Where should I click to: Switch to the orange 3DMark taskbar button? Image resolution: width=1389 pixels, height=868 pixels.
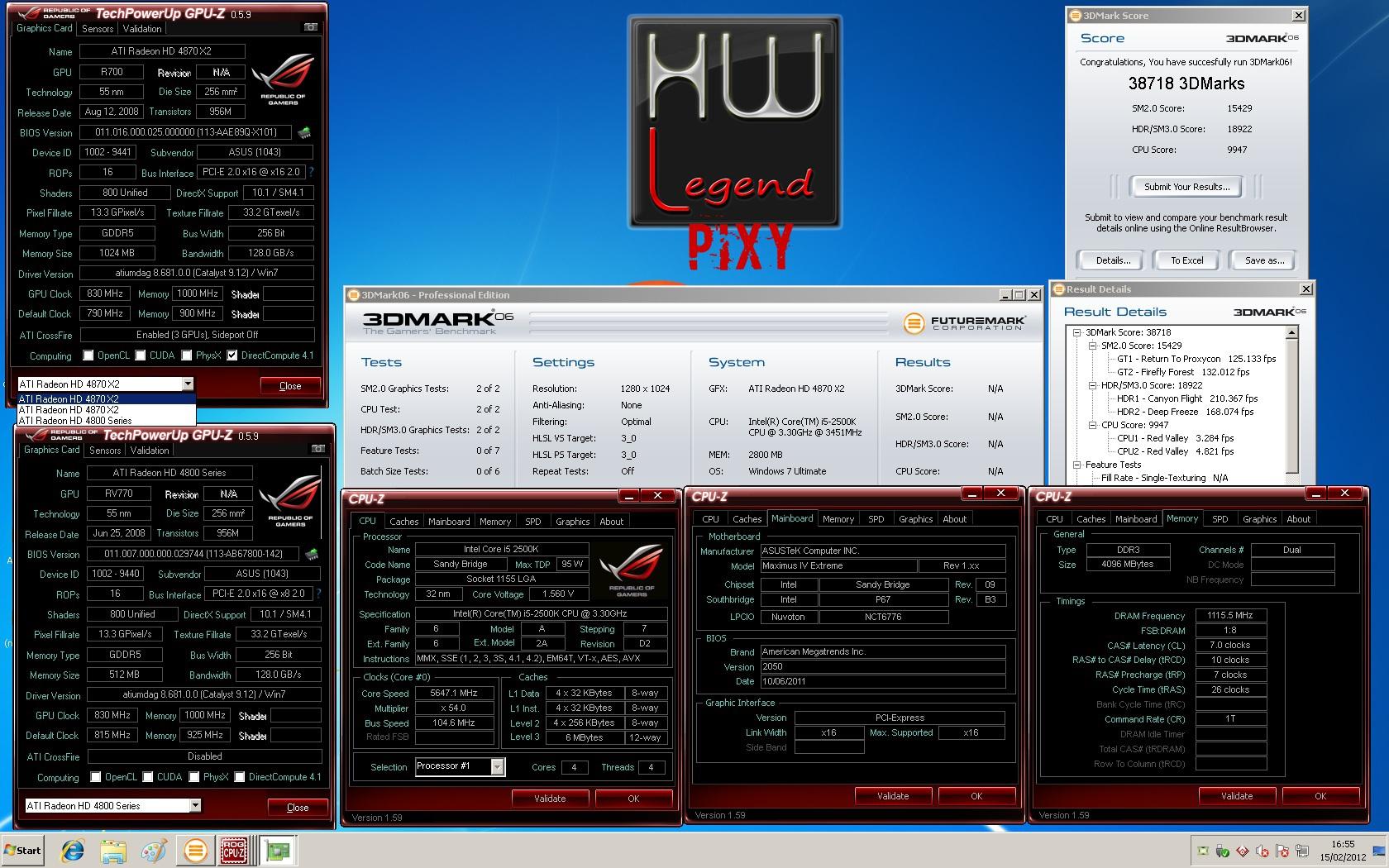pyautogui.click(x=195, y=850)
